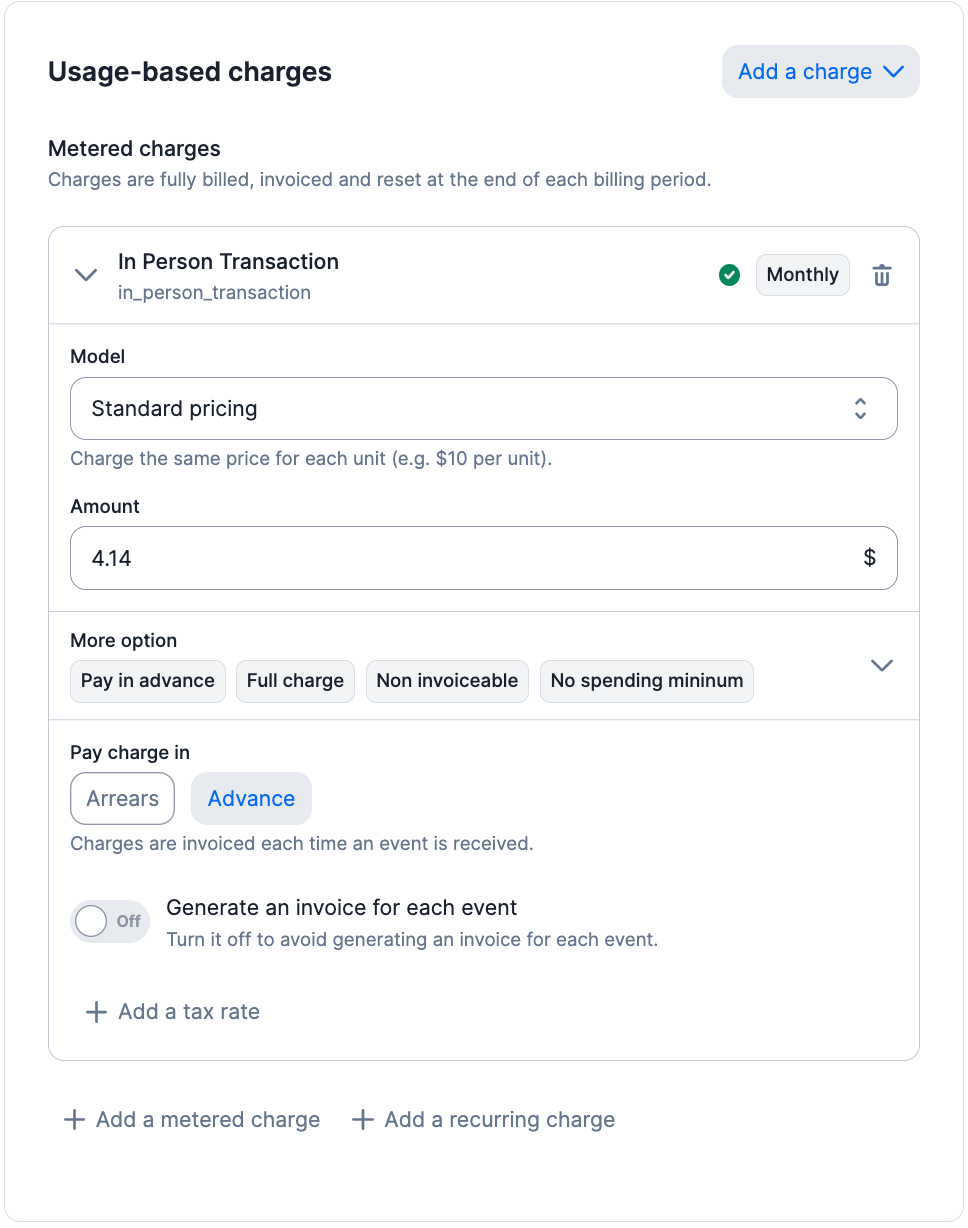Image resolution: width=968 pixels, height=1228 pixels.
Task: Click the Non invoiceable tag
Action: (x=447, y=681)
